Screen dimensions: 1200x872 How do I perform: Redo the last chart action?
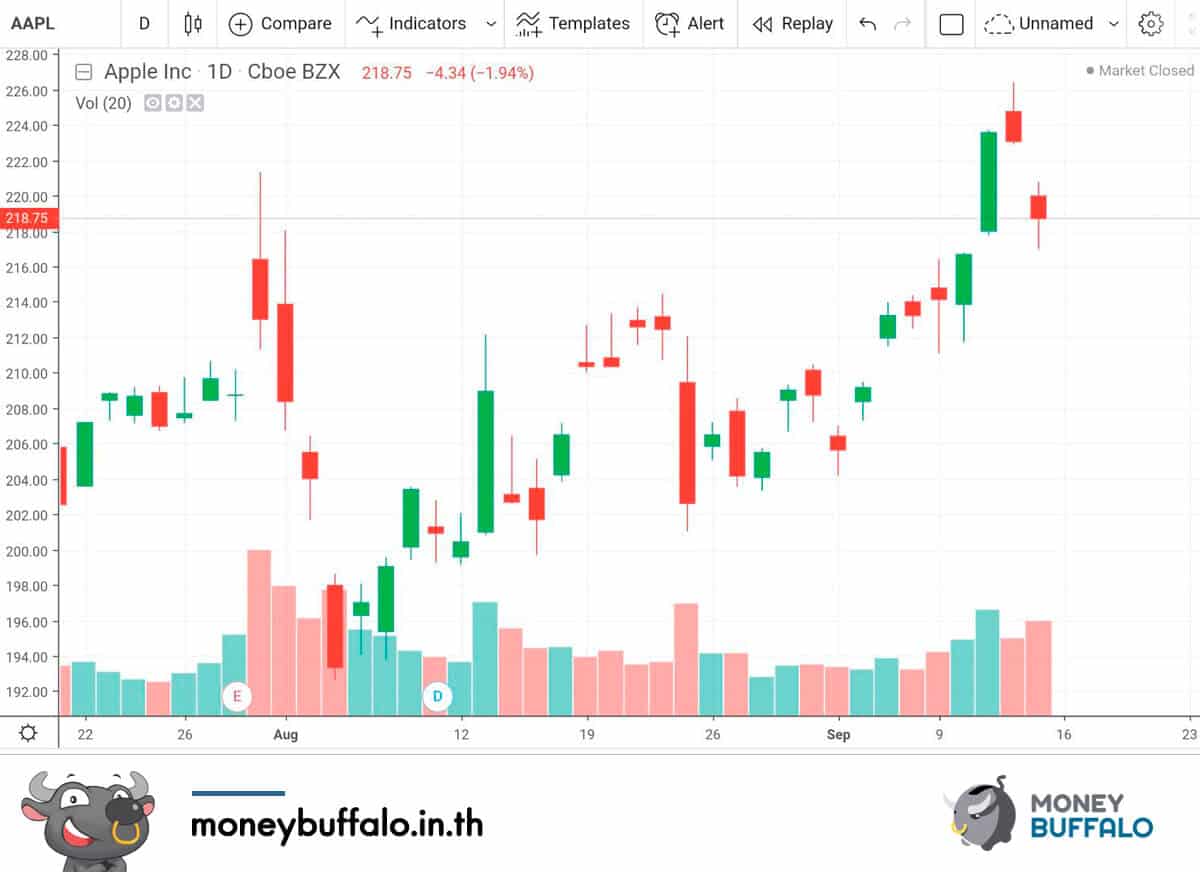902,23
